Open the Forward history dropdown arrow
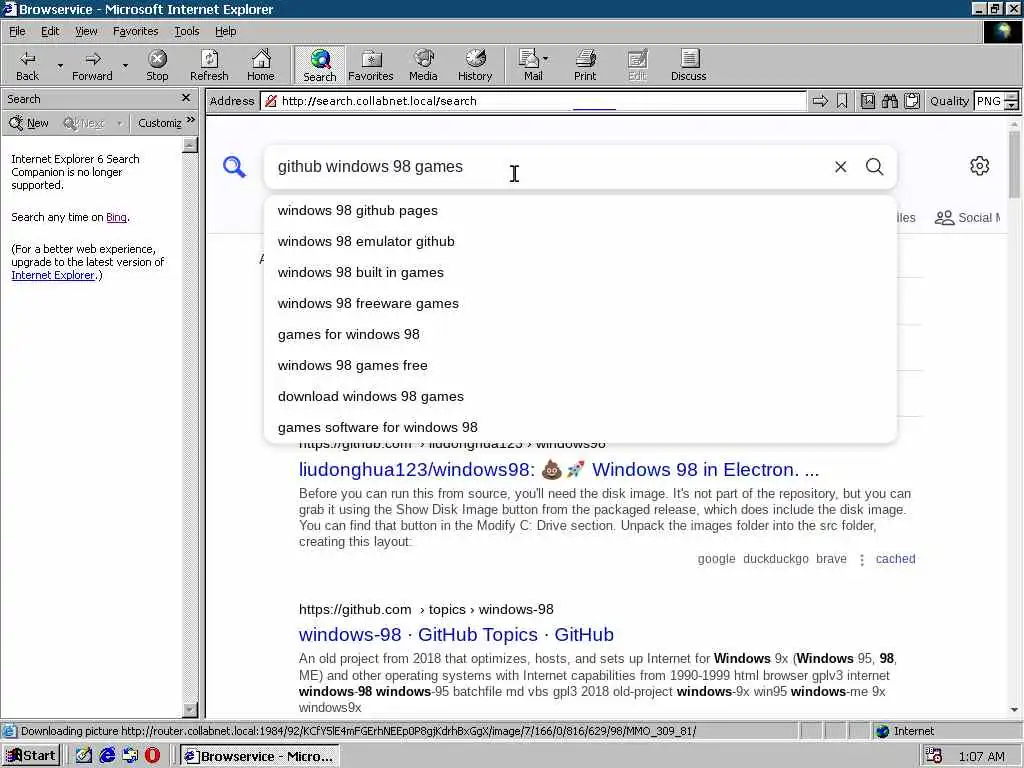The image size is (1024, 768). 125,65
